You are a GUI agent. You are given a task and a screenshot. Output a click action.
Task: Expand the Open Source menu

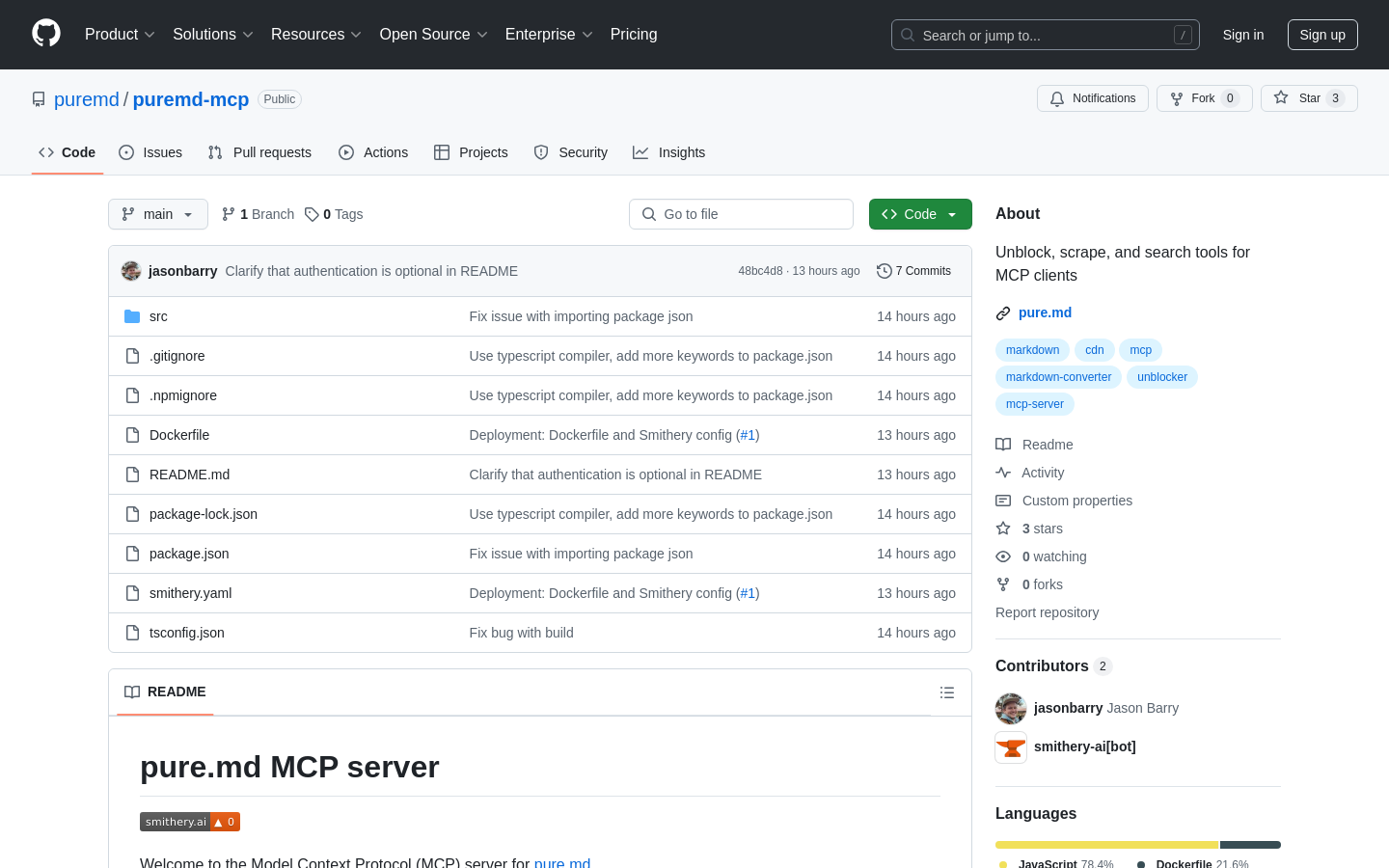point(434,34)
